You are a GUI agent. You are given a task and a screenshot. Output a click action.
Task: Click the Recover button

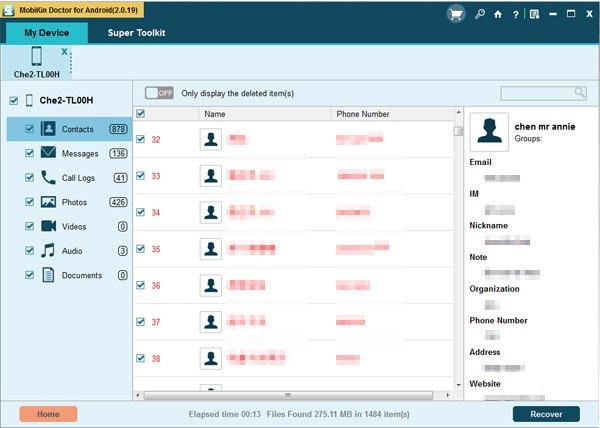pyautogui.click(x=546, y=414)
